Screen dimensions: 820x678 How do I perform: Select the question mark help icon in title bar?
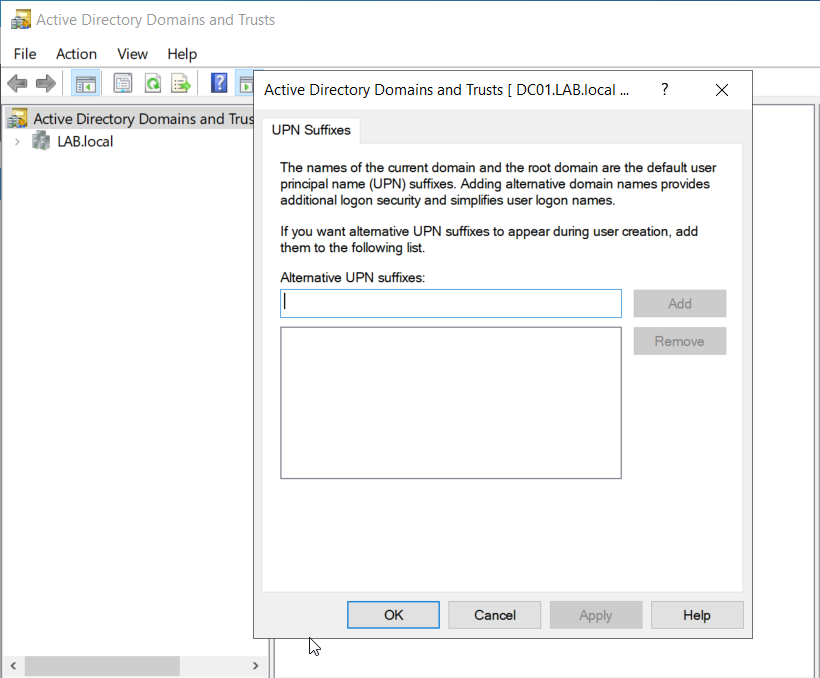[665, 89]
